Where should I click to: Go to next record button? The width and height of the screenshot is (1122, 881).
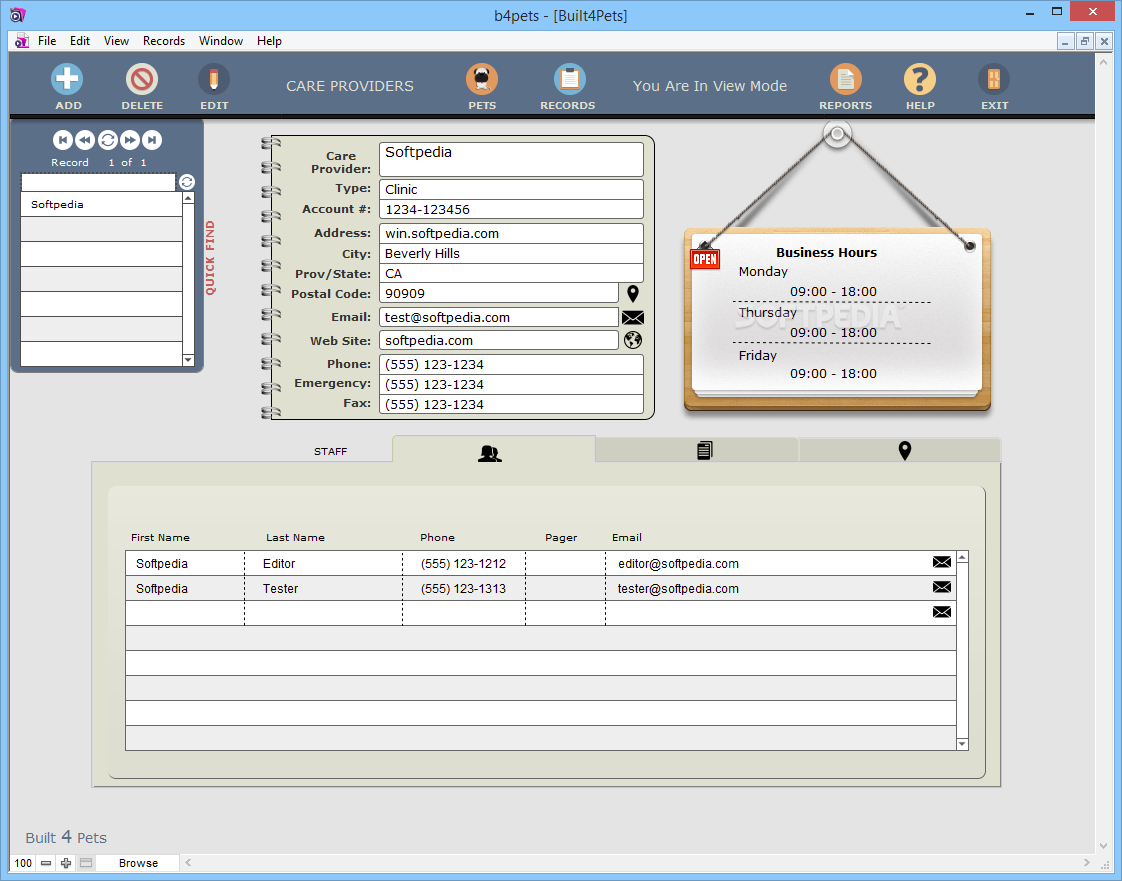point(130,140)
